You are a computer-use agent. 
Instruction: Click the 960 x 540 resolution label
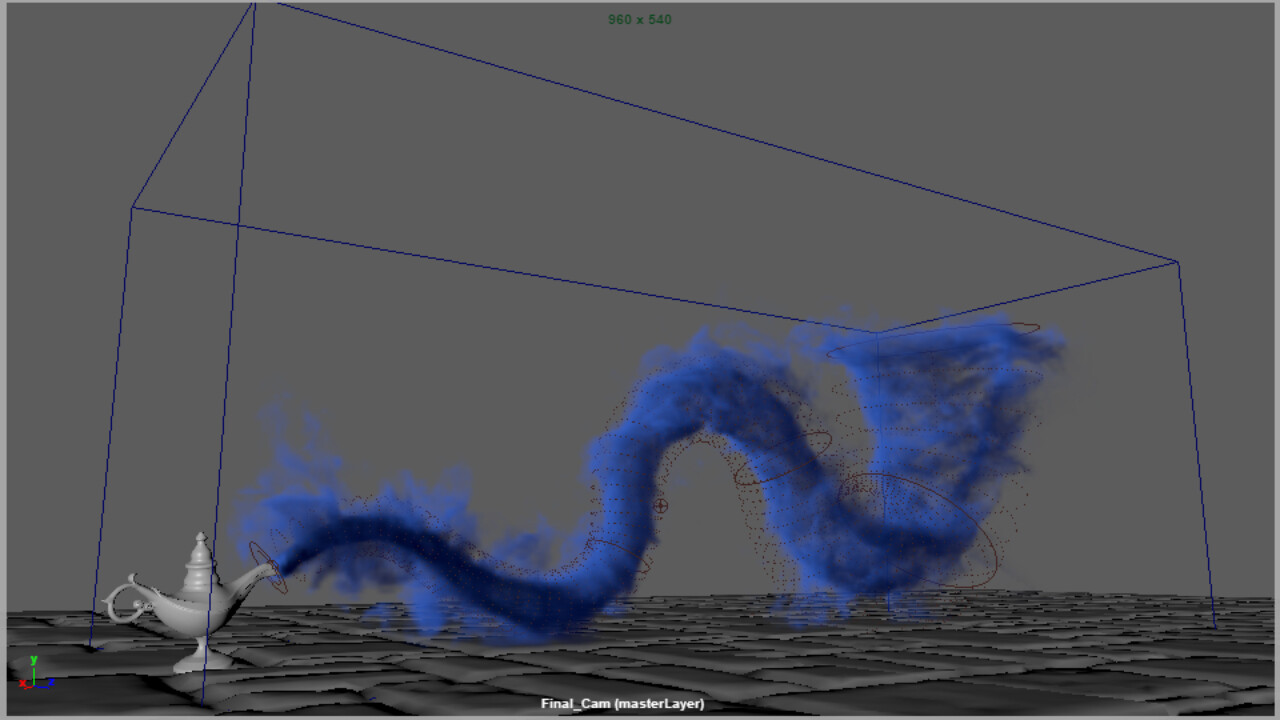click(x=640, y=19)
